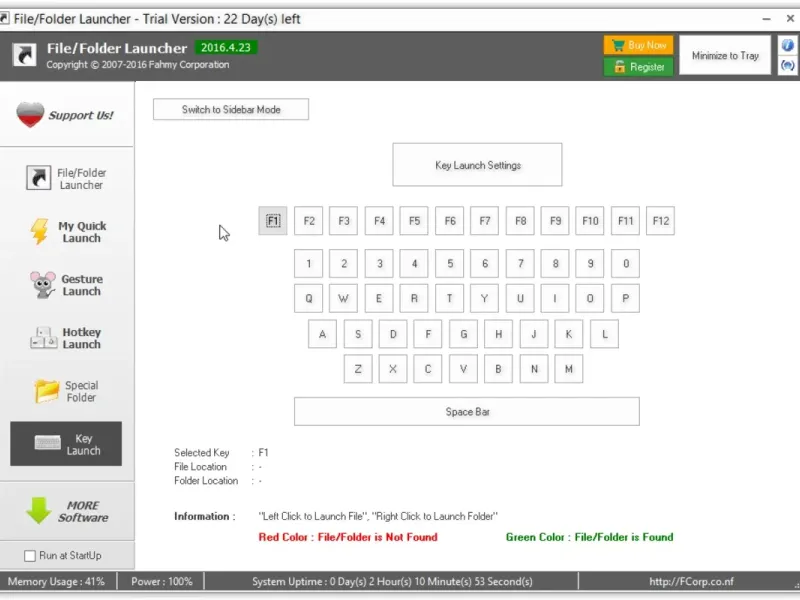Click the Space Bar key button
Screen dimensions: 800x600
467,411
